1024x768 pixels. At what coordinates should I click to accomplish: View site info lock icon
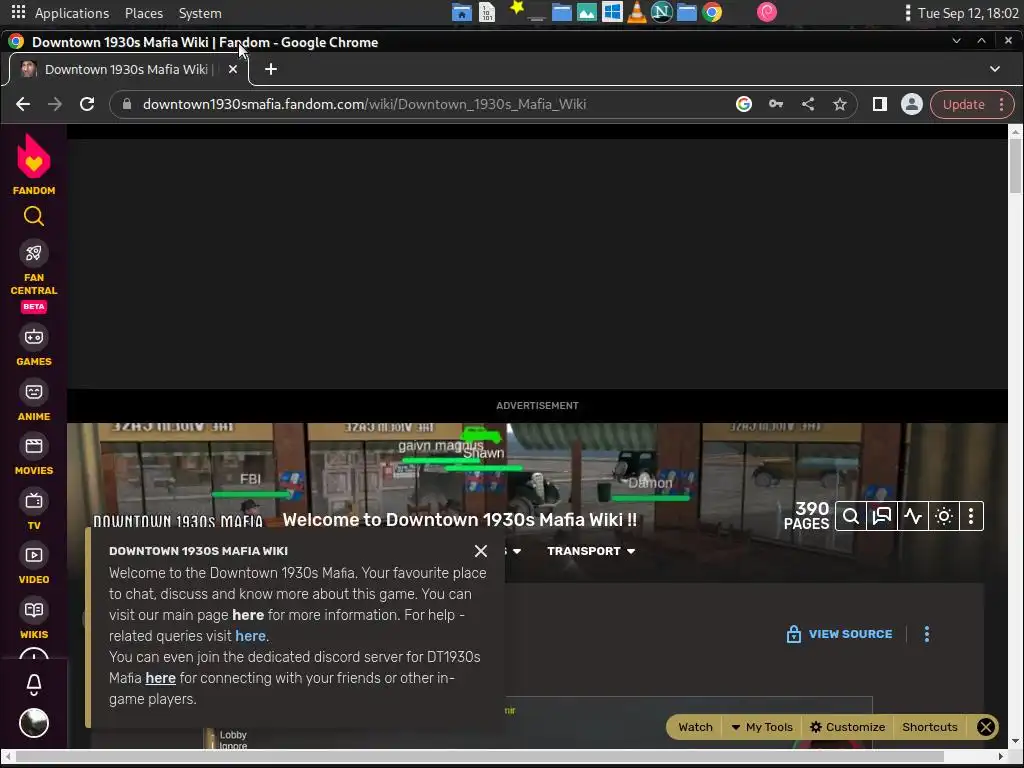click(x=127, y=104)
